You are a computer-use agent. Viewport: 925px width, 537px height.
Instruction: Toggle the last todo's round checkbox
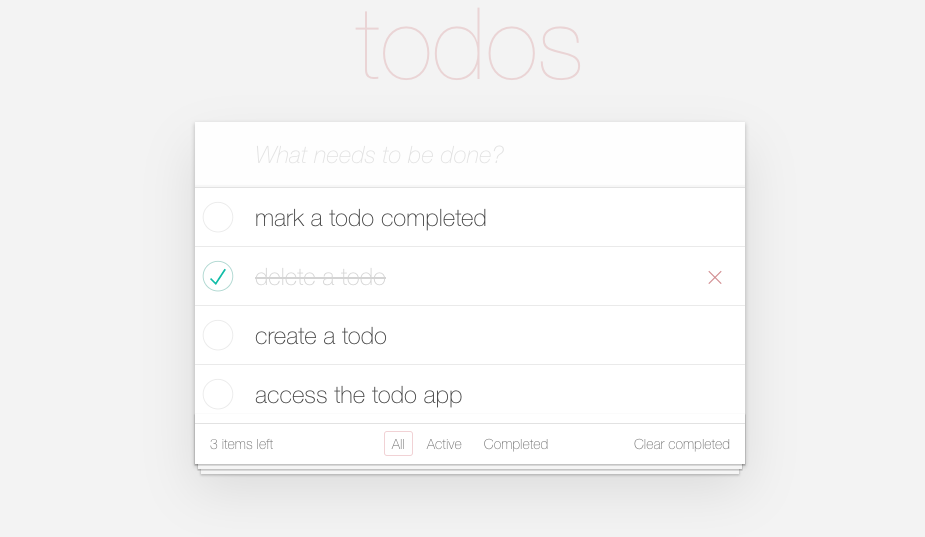pyautogui.click(x=218, y=394)
